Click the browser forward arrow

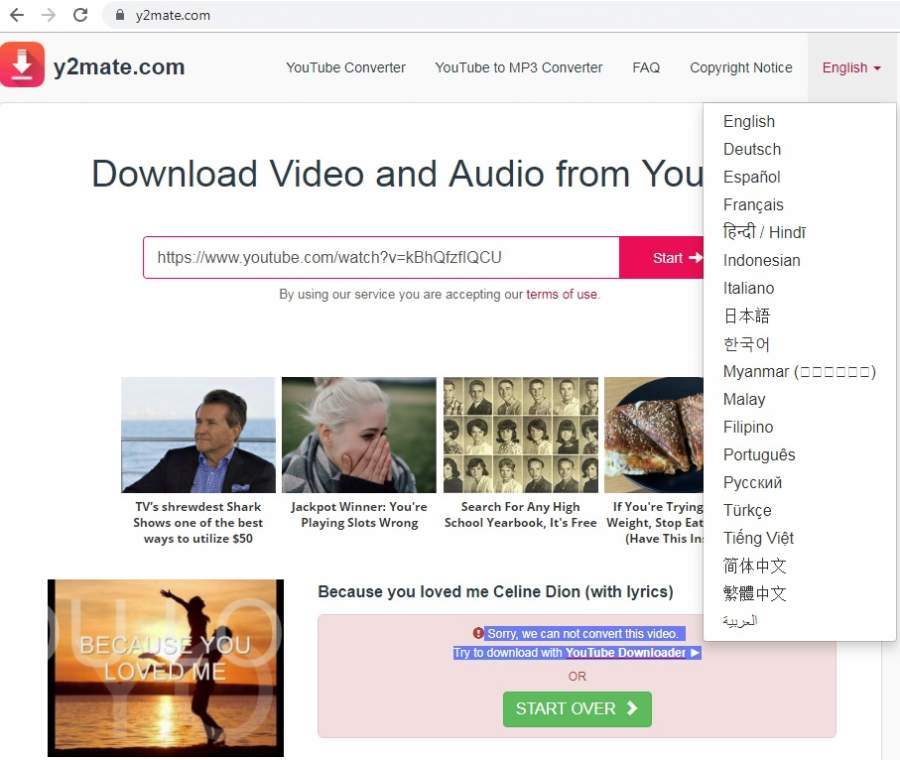(x=48, y=15)
